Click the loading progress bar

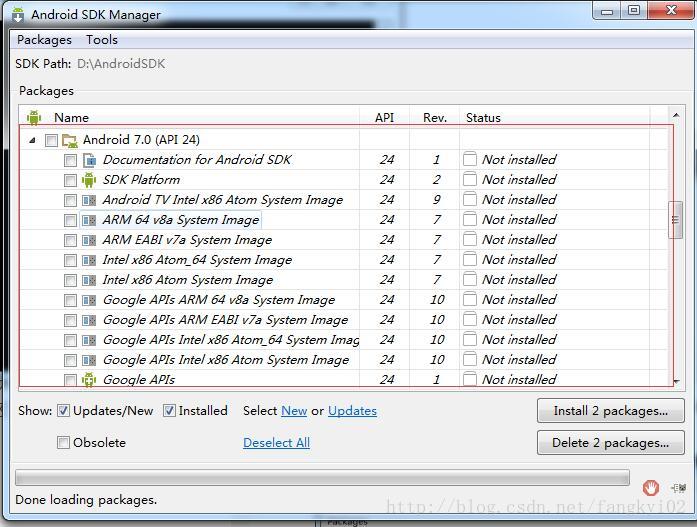point(322,478)
